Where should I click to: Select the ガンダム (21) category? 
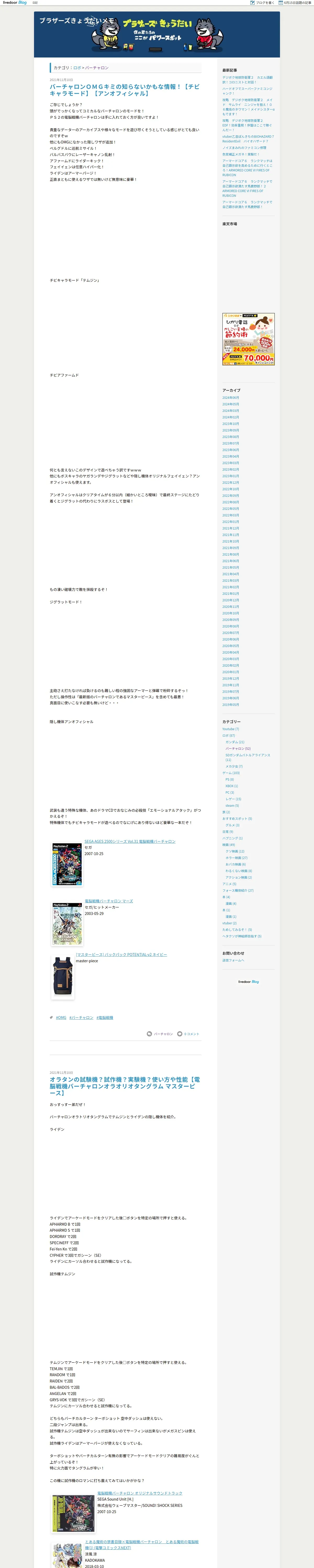coord(235,742)
